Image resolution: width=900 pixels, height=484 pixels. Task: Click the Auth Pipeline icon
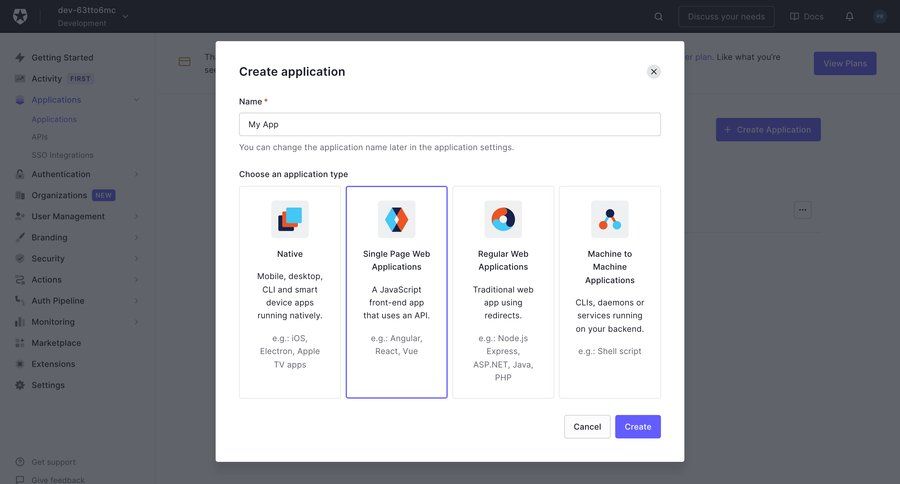tap(20, 300)
